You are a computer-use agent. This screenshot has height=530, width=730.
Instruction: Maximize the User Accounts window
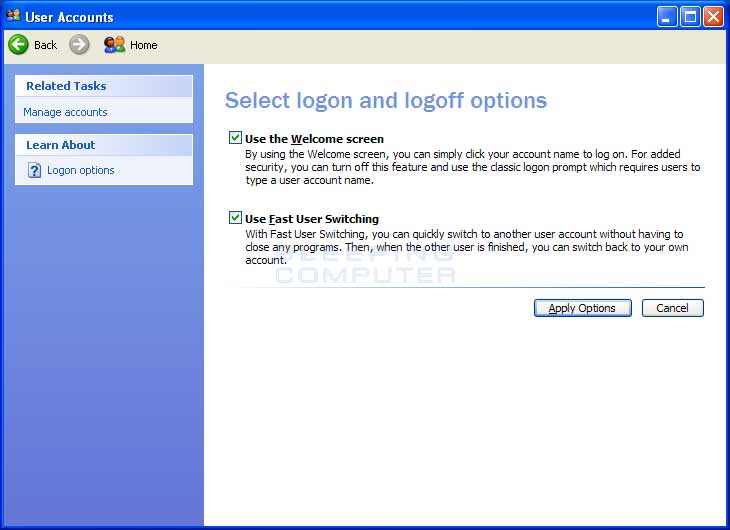690,17
